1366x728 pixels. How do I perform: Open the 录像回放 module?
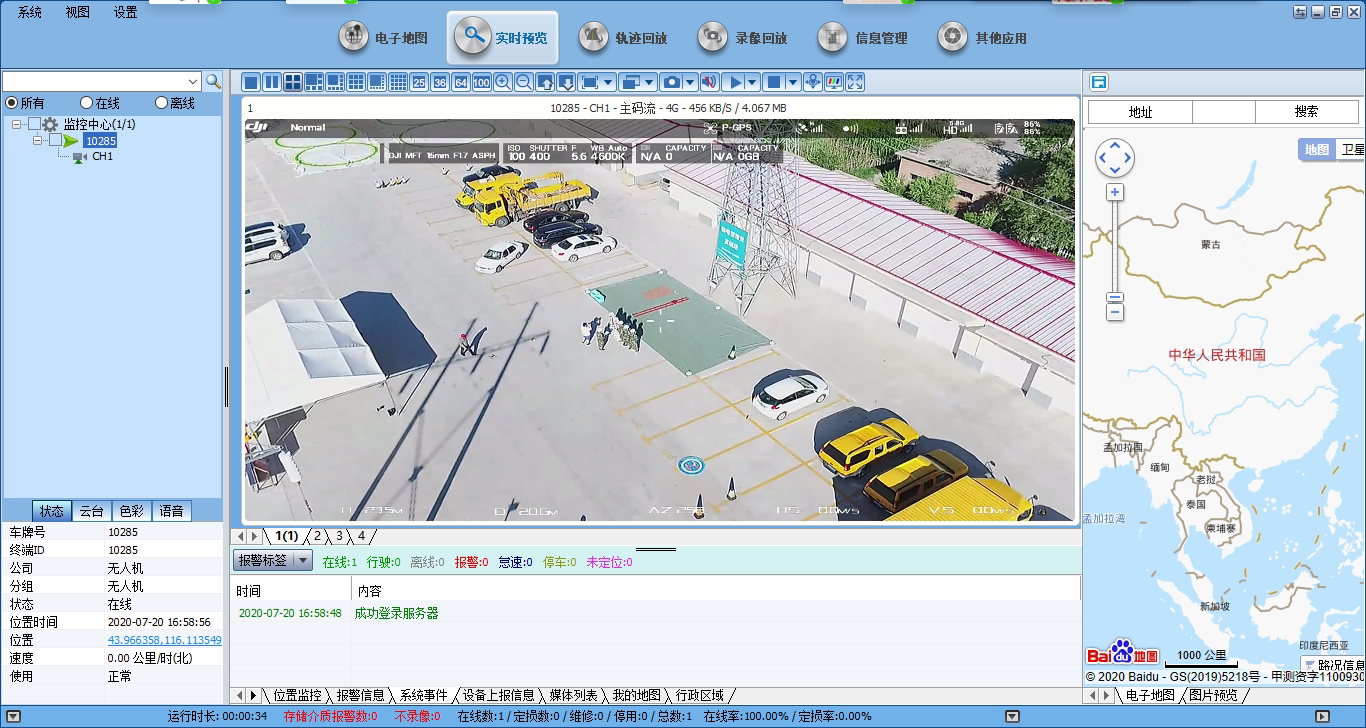(743, 38)
